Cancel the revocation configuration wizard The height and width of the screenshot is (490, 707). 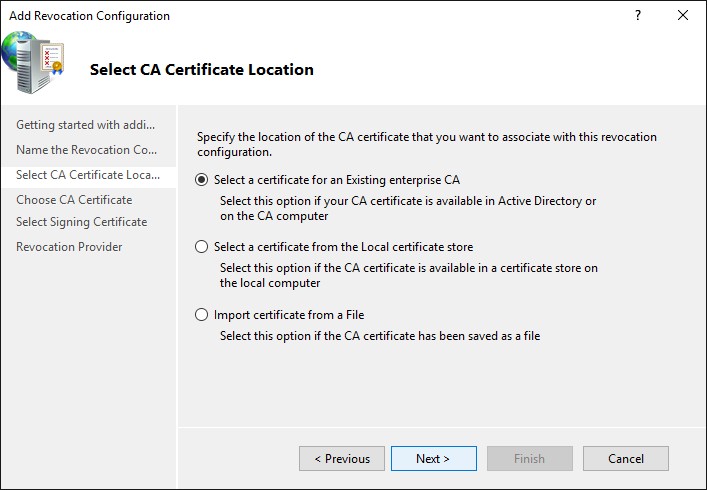(x=626, y=458)
